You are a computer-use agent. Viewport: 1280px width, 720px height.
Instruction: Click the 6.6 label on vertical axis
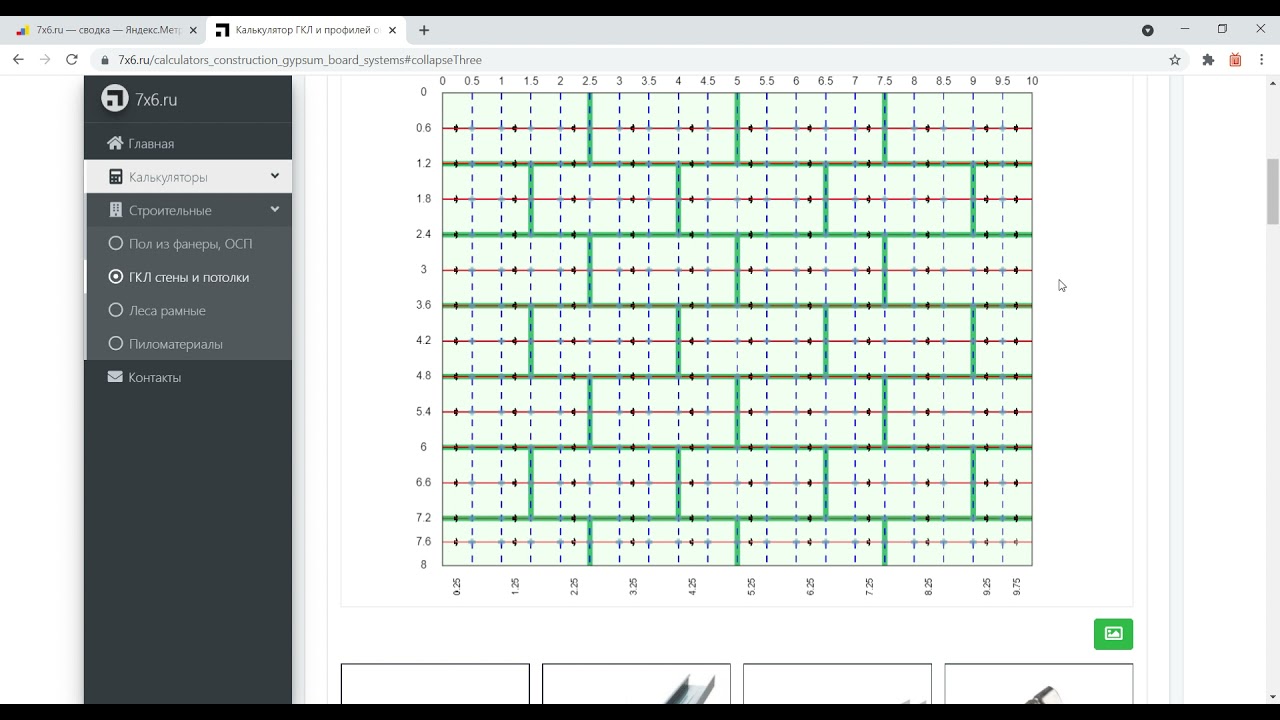coord(424,482)
